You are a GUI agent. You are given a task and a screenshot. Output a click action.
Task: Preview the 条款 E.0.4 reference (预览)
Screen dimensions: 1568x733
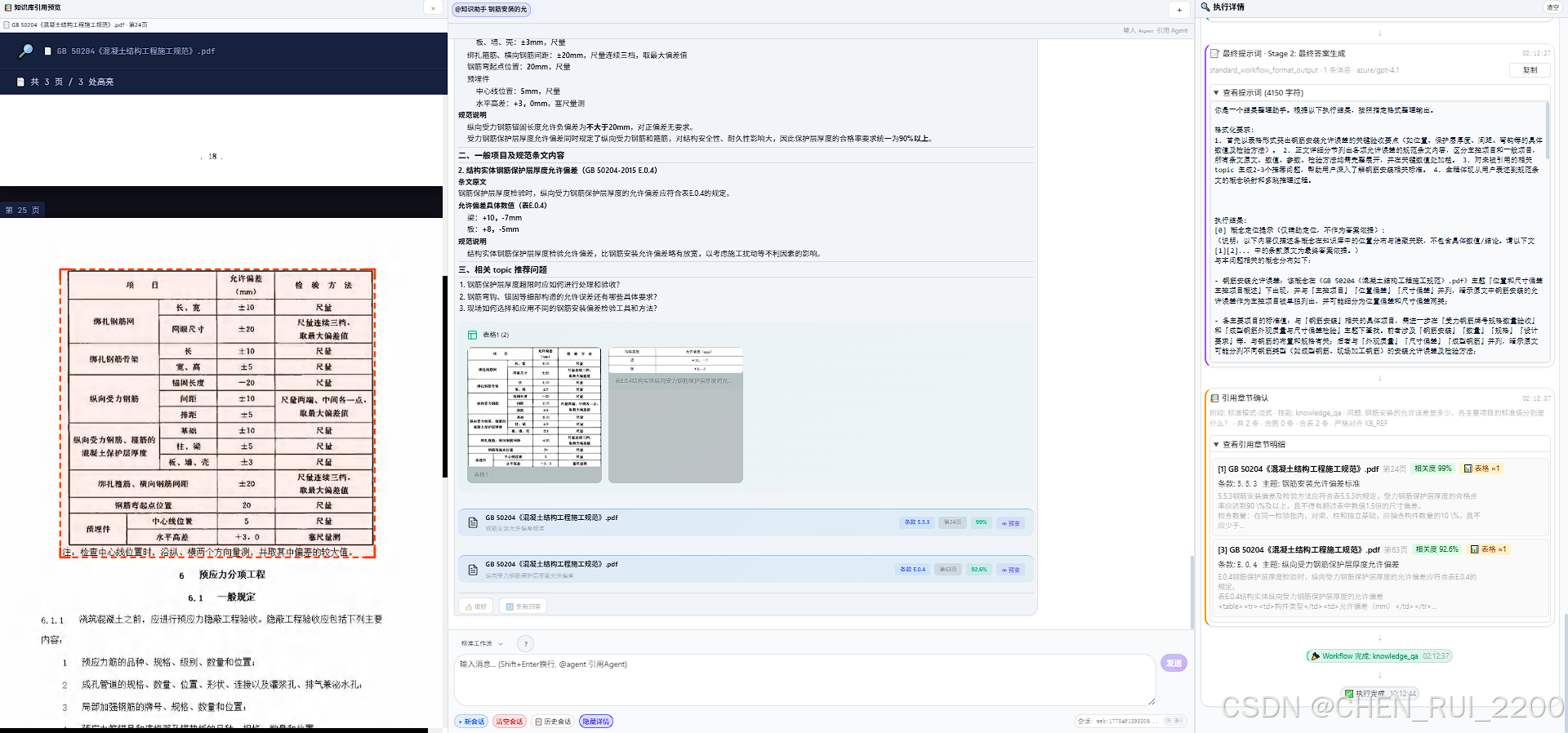pos(1011,570)
